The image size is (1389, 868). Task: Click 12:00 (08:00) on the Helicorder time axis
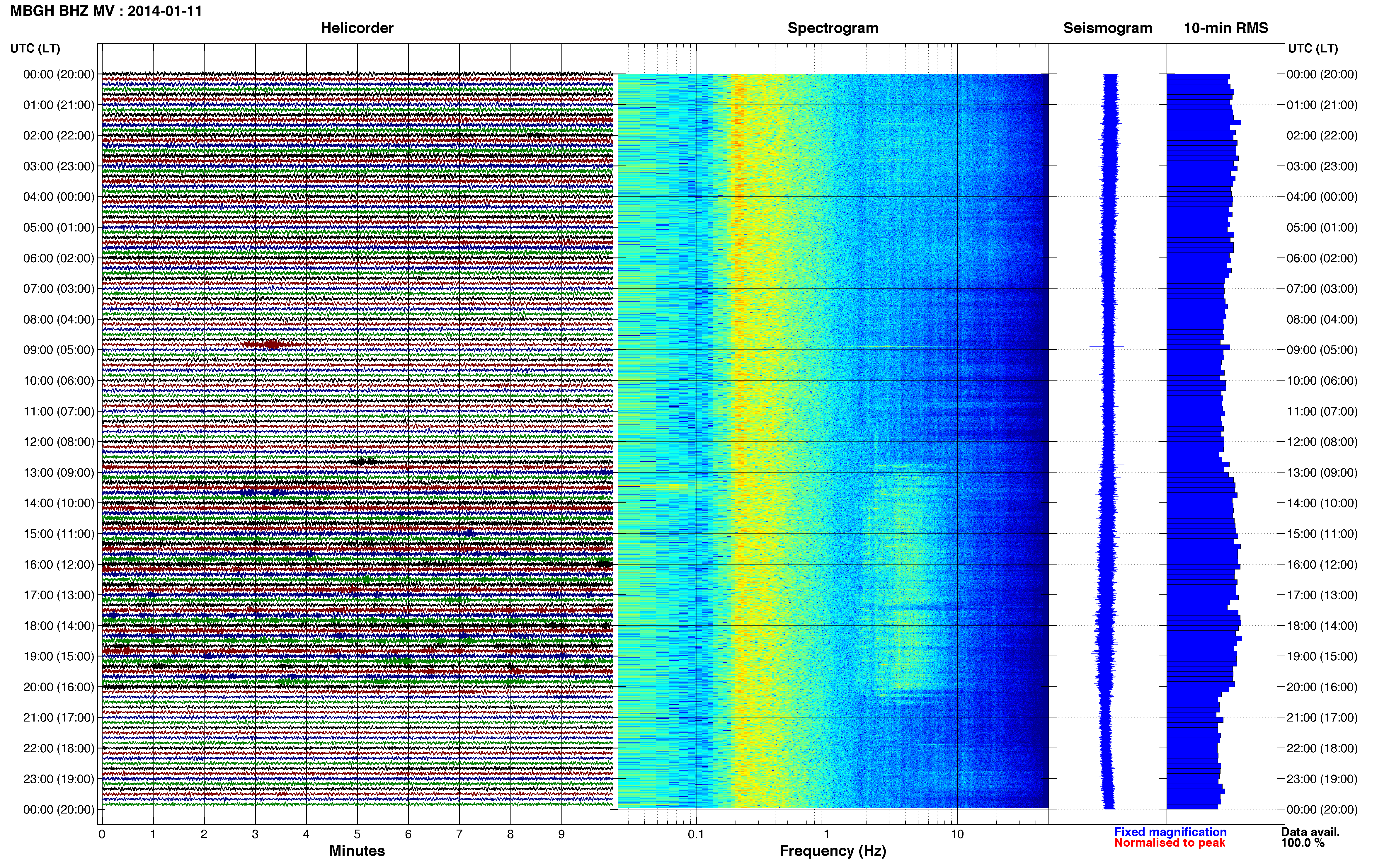(x=59, y=442)
